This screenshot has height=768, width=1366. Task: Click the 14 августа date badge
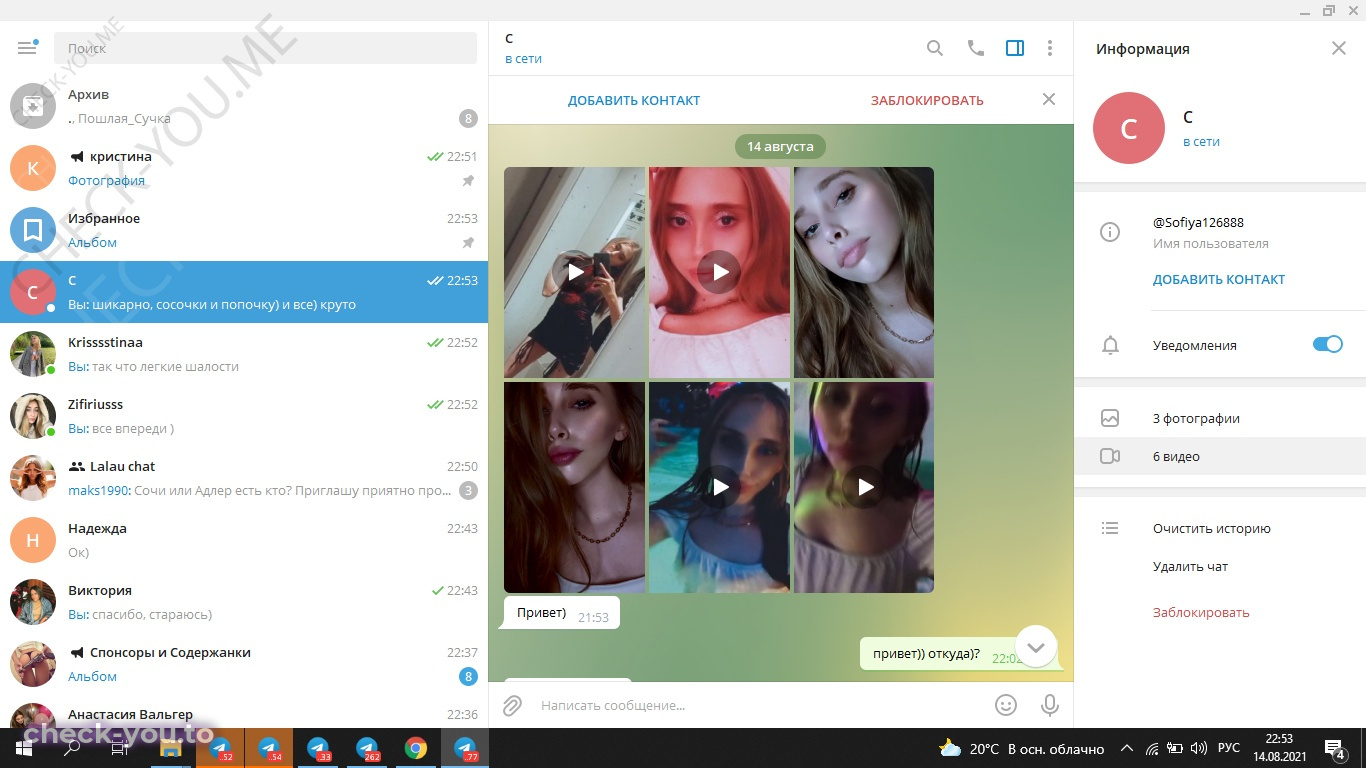(780, 146)
